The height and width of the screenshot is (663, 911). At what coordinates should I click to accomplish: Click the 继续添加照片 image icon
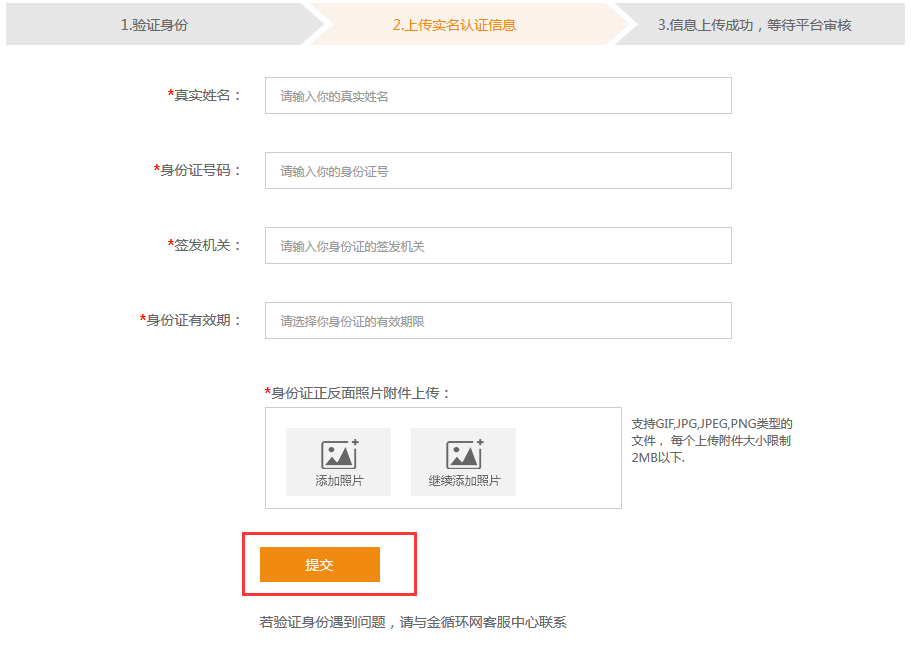(465, 454)
